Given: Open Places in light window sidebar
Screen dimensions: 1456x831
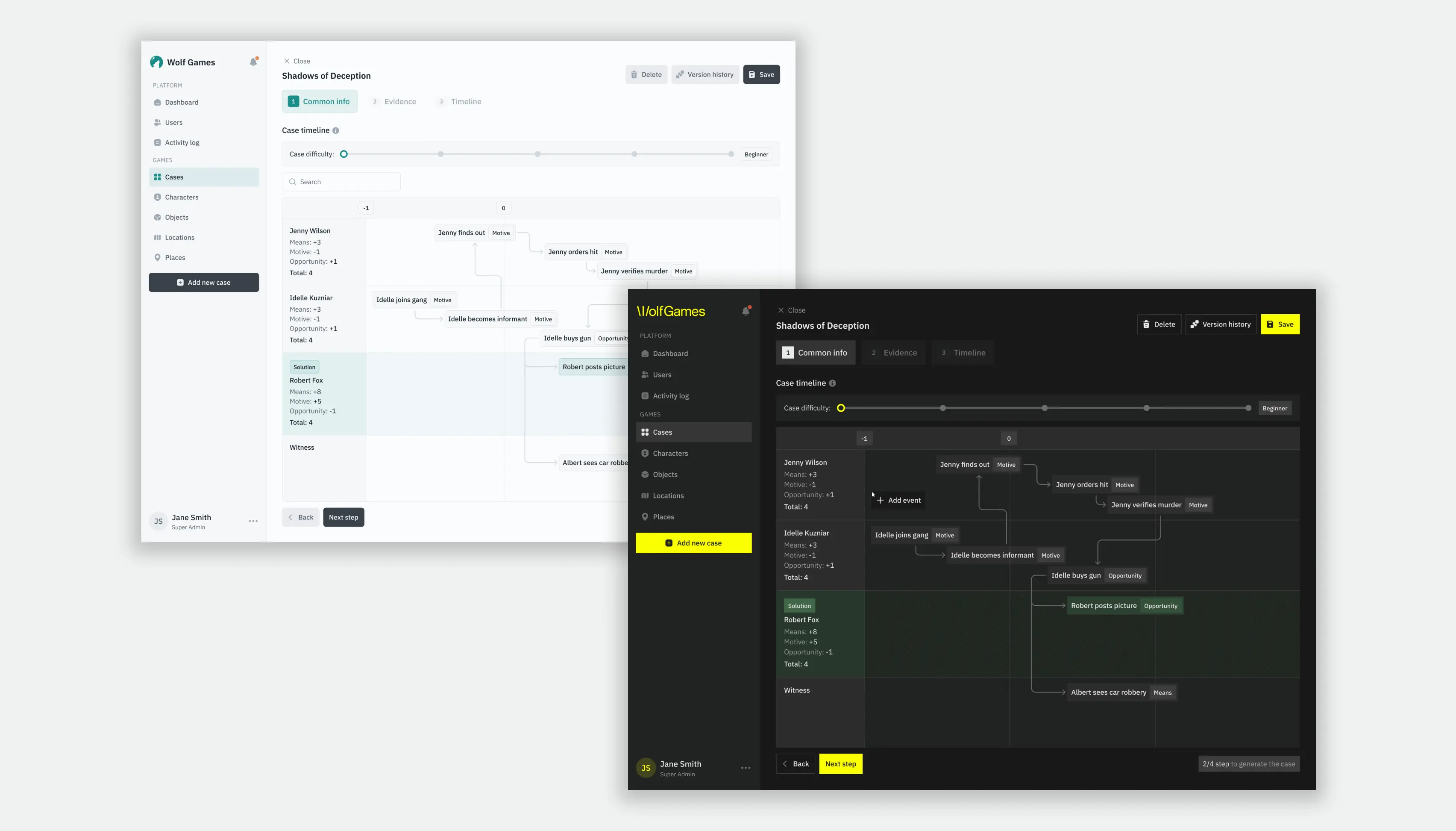Looking at the screenshot, I should (204, 257).
